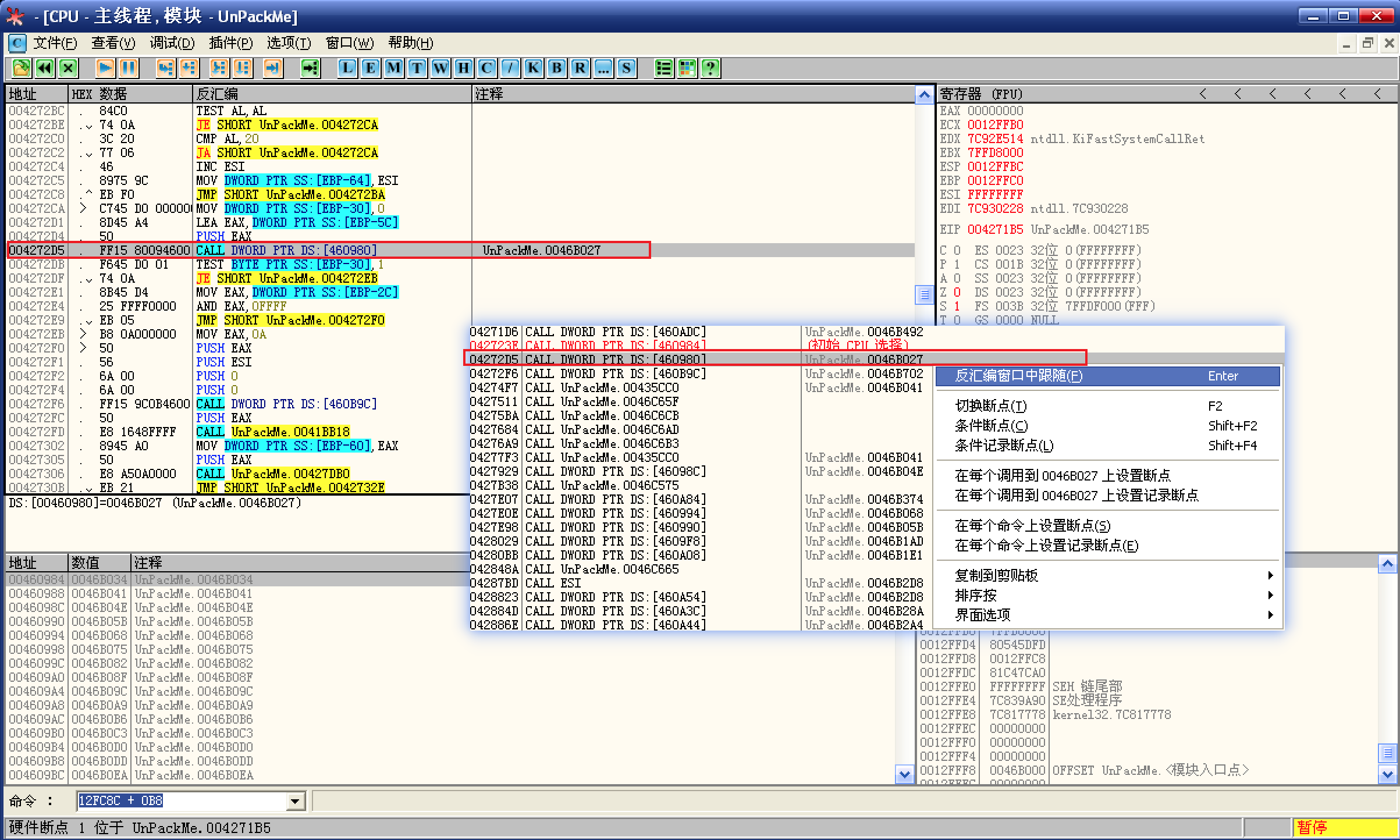This screenshot has height=840, width=1400.
Task: Click the color appearance options icon
Action: point(687,69)
